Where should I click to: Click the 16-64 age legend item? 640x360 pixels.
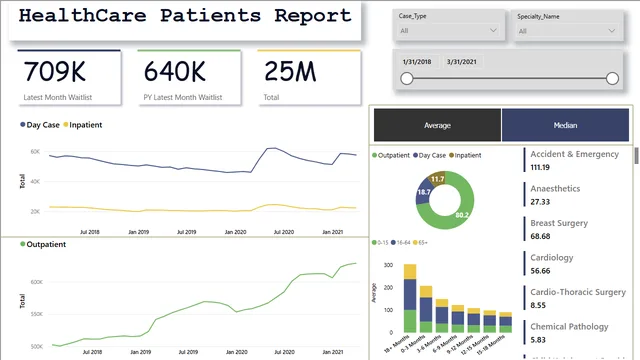[x=400, y=242]
